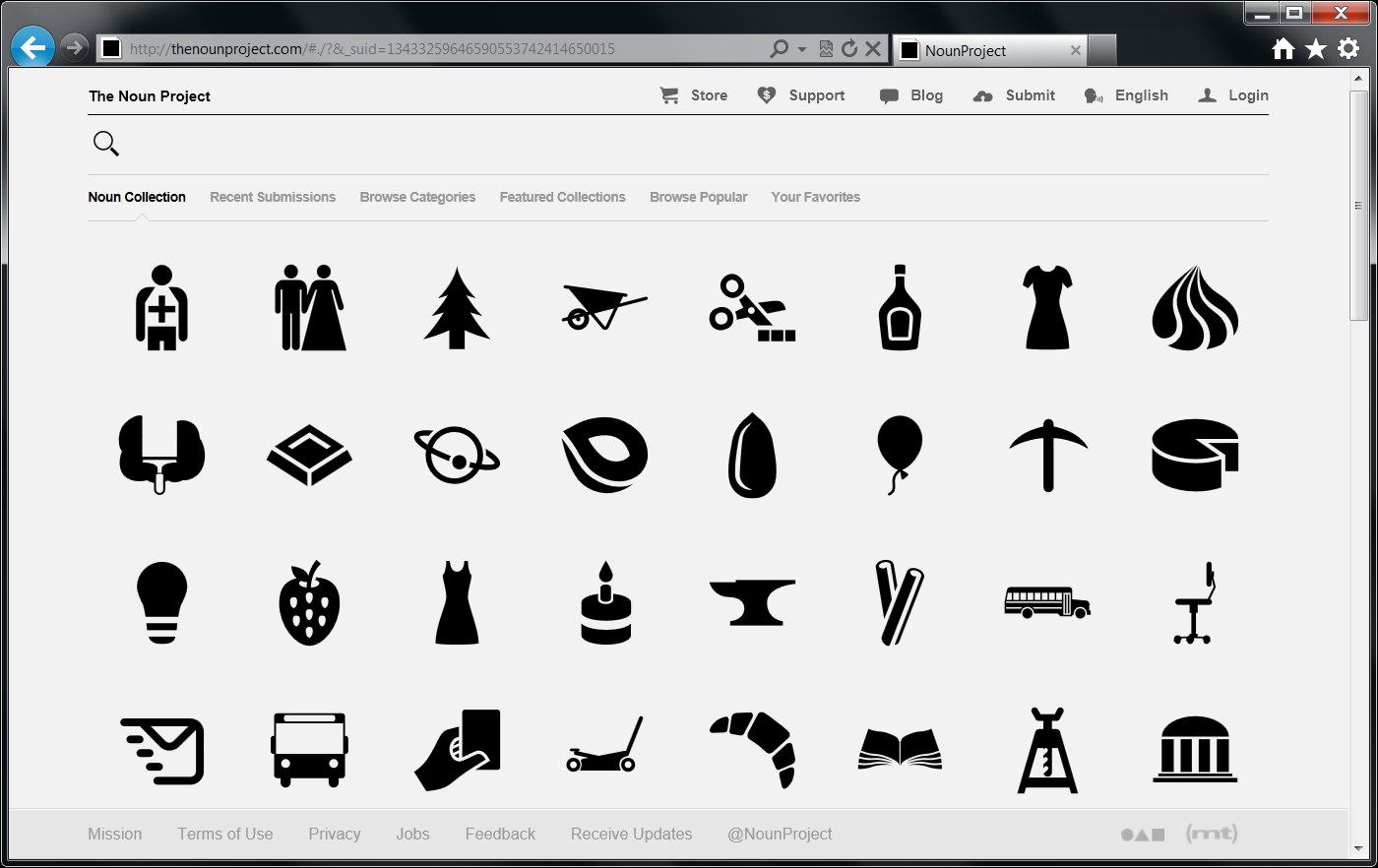Select the croissant icon
1378x868 pixels.
point(752,750)
